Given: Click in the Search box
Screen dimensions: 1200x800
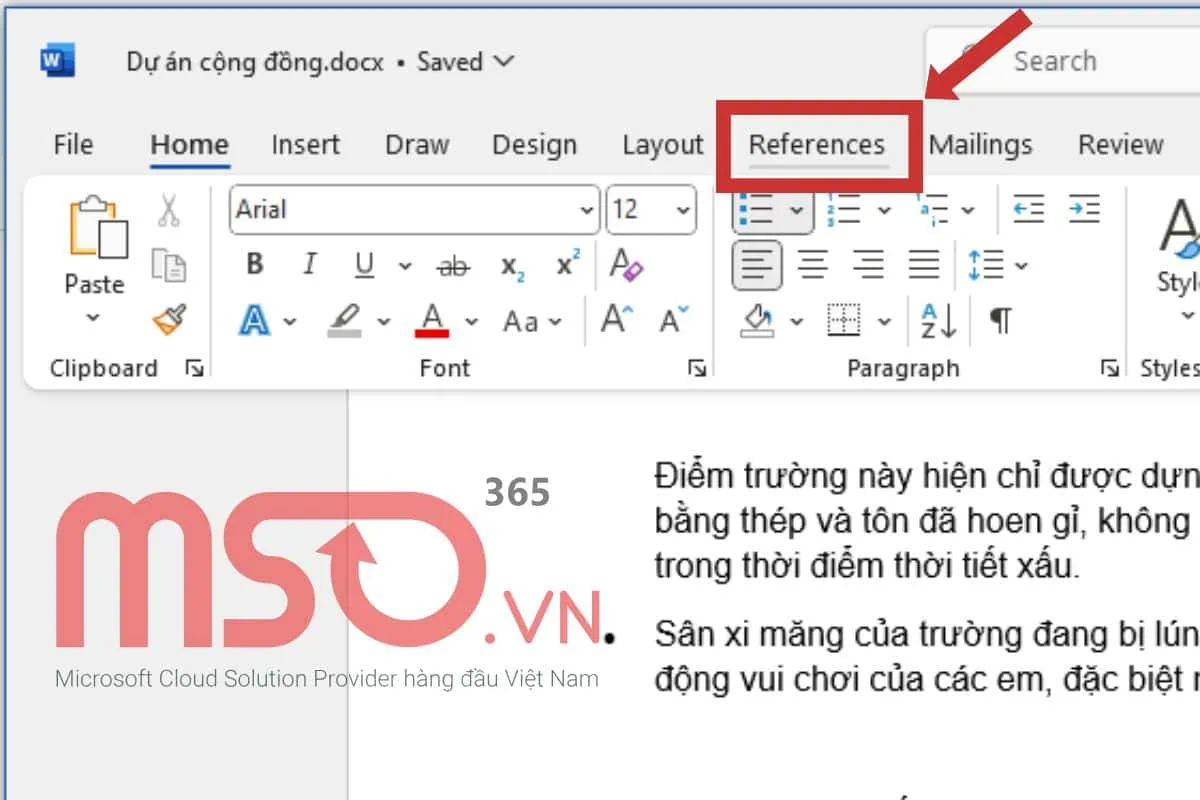Looking at the screenshot, I should 1055,61.
